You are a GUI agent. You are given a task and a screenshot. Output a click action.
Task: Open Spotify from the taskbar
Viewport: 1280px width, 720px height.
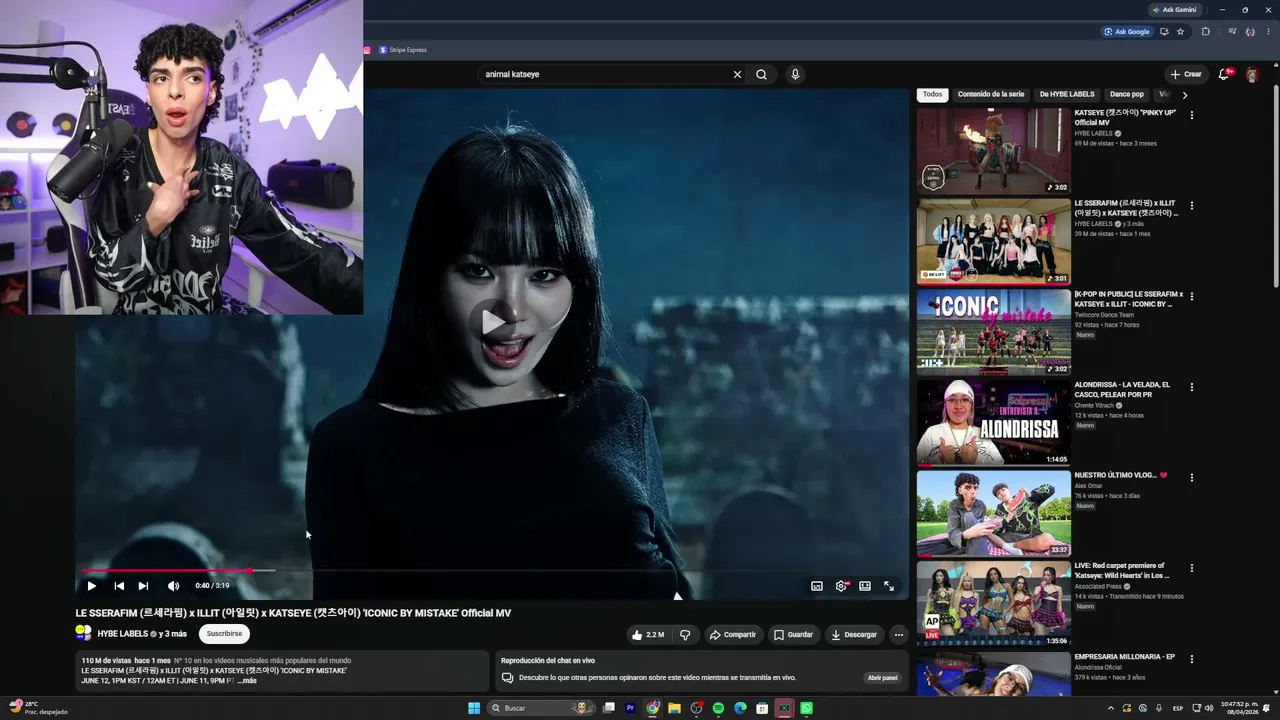pyautogui.click(x=718, y=708)
